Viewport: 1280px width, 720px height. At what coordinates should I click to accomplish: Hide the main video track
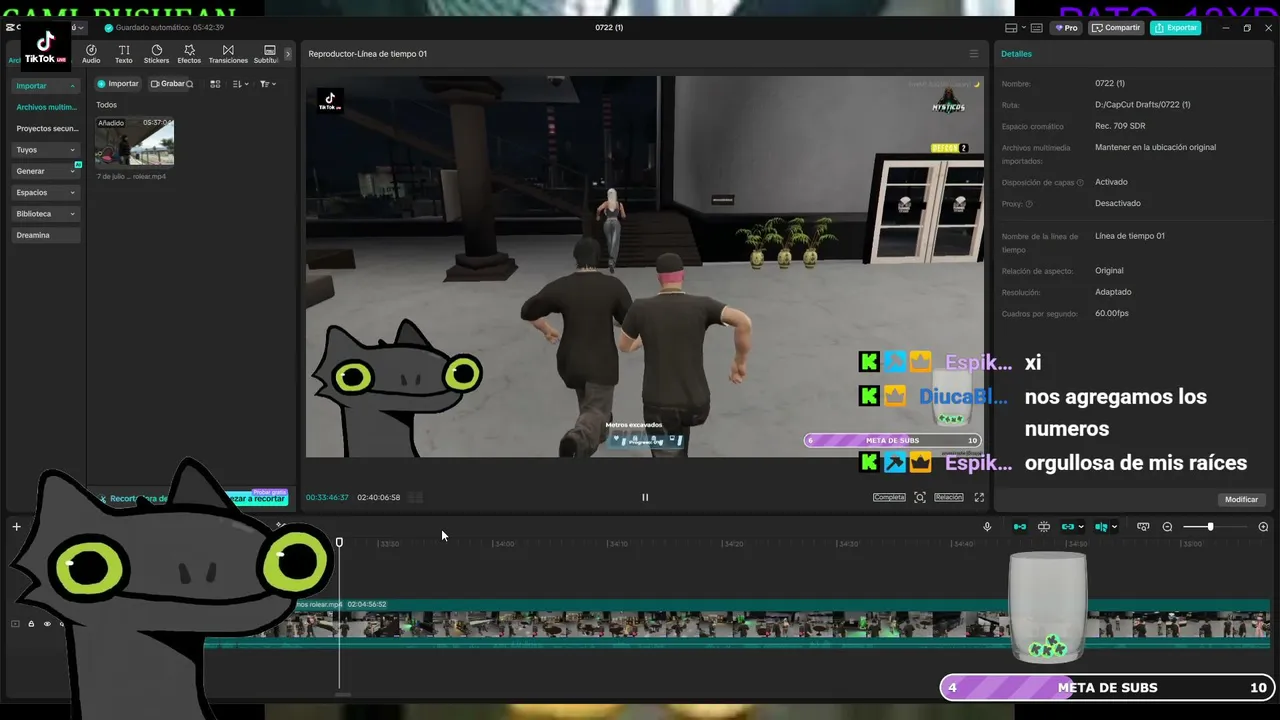click(46, 624)
